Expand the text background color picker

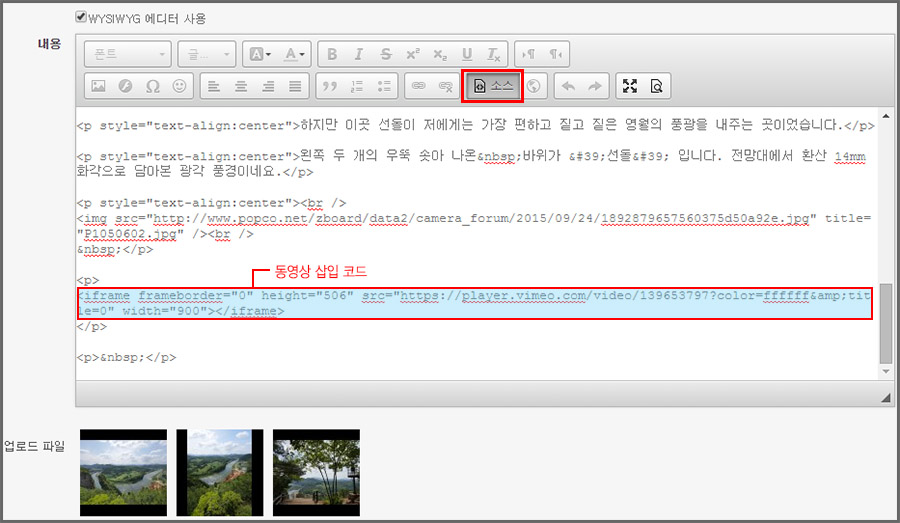(x=258, y=54)
